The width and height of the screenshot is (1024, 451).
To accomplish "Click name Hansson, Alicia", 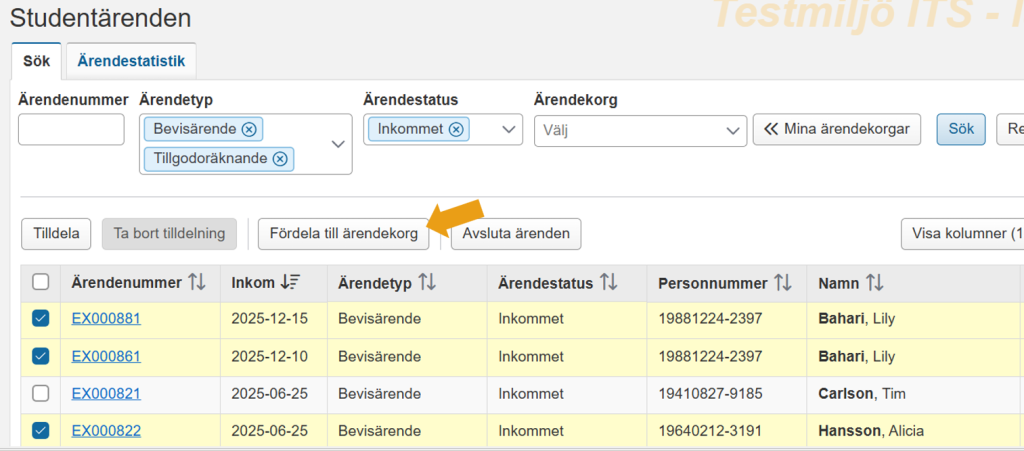I will 871,431.
